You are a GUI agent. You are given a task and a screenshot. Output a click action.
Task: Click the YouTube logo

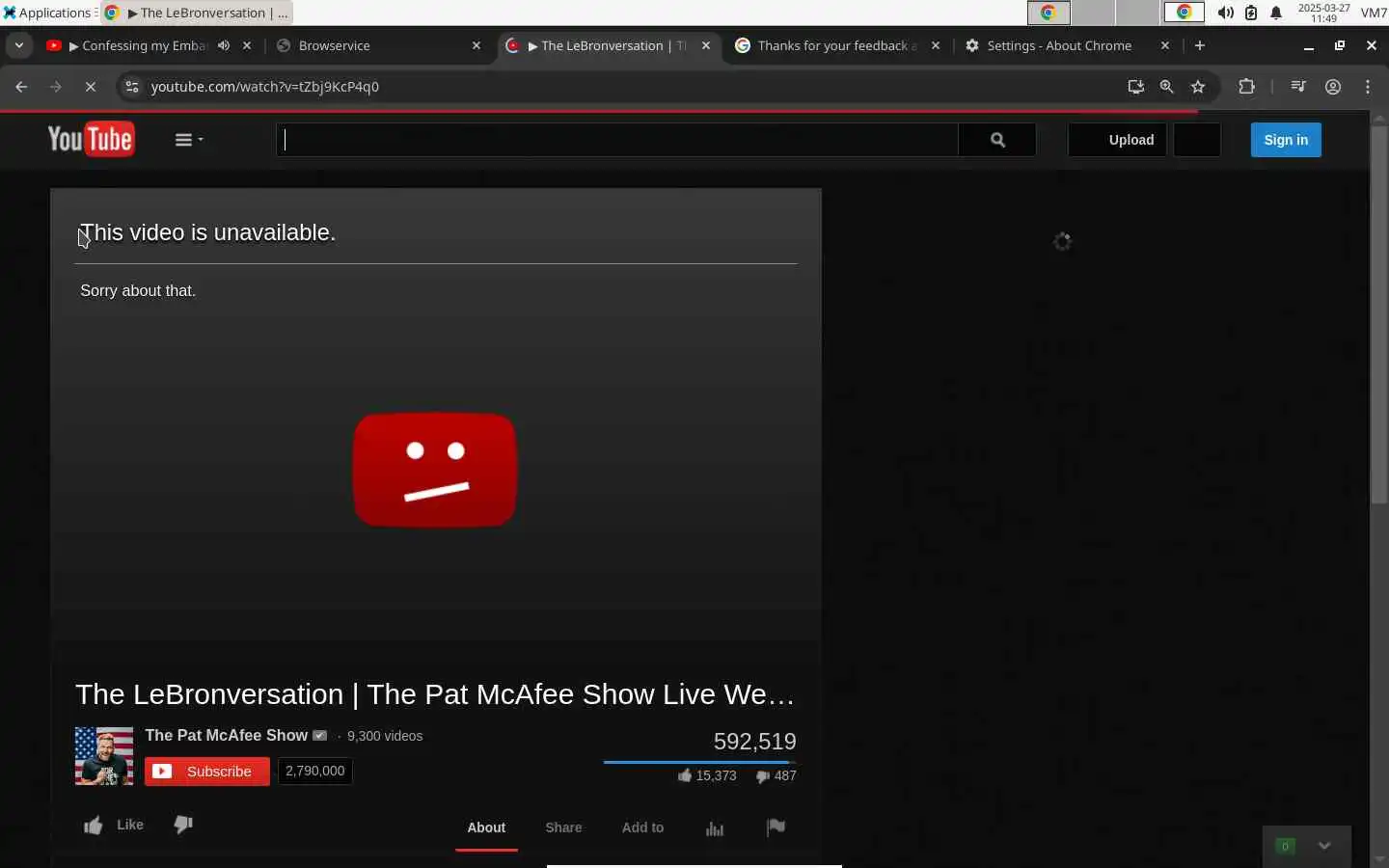coord(91,140)
